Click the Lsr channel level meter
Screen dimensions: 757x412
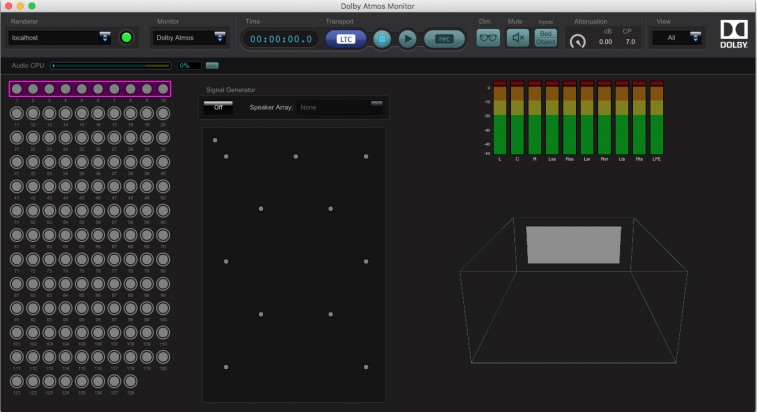[587, 118]
